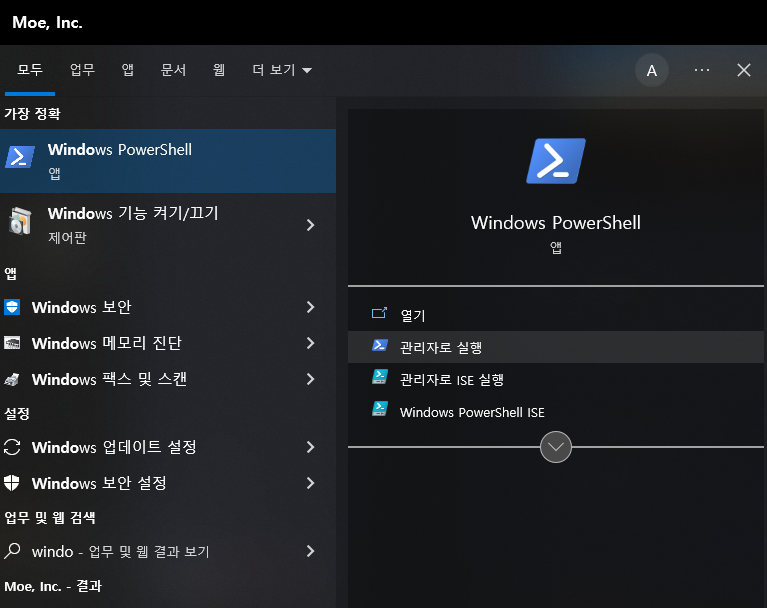This screenshot has width=767, height=608.
Task: Open the Windows 메모리 진단 result
Action: [x=168, y=343]
